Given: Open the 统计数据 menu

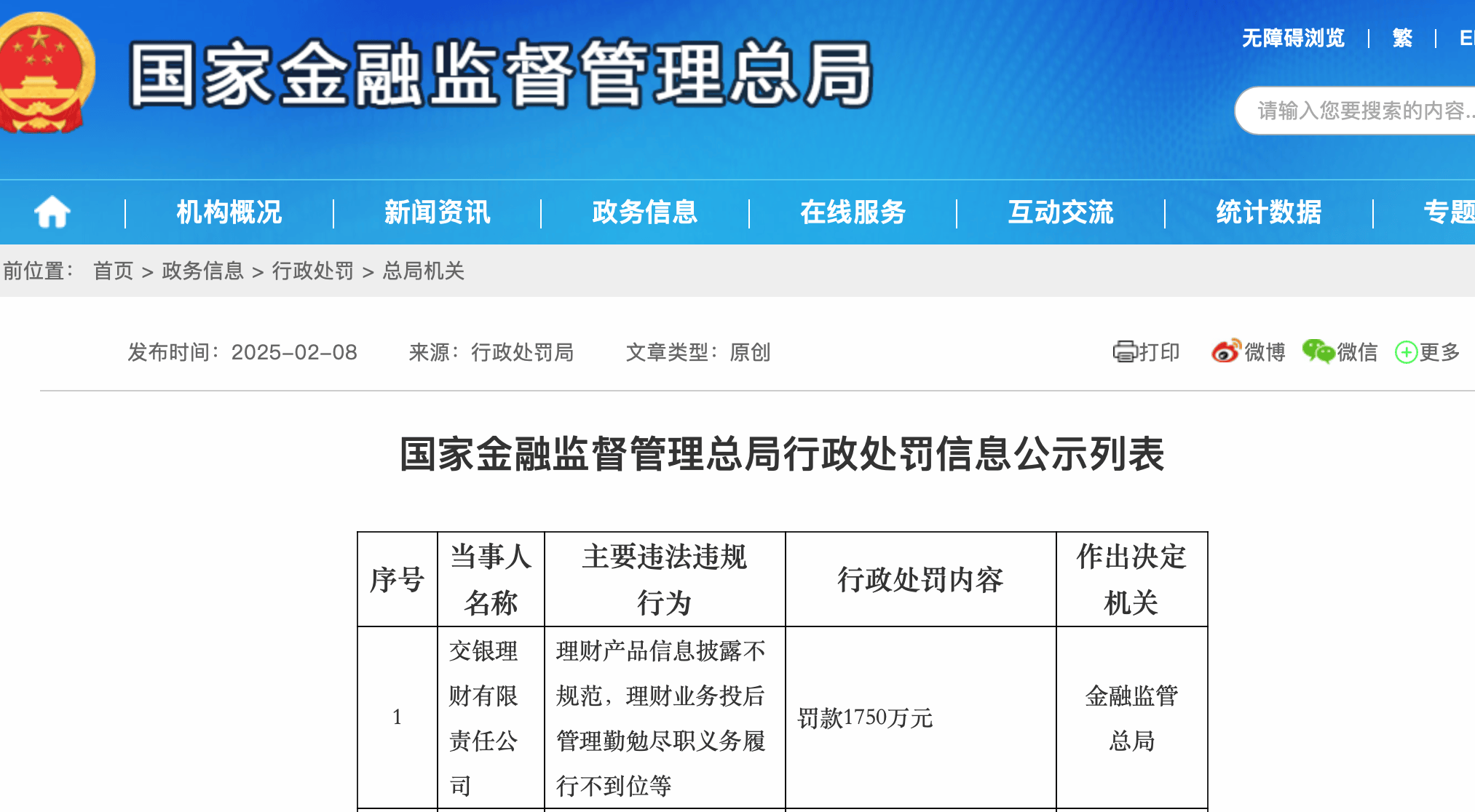Looking at the screenshot, I should tap(1269, 212).
